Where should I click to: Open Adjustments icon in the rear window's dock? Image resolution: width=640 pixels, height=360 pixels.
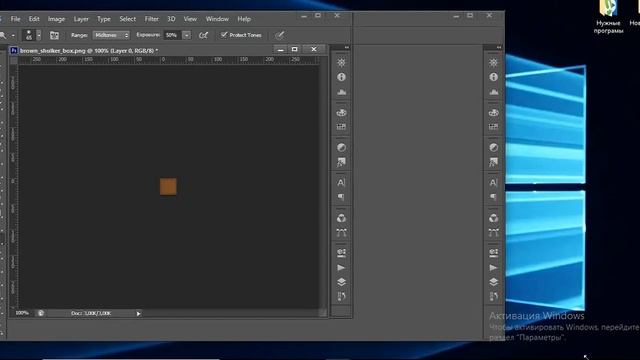pyautogui.click(x=493, y=147)
